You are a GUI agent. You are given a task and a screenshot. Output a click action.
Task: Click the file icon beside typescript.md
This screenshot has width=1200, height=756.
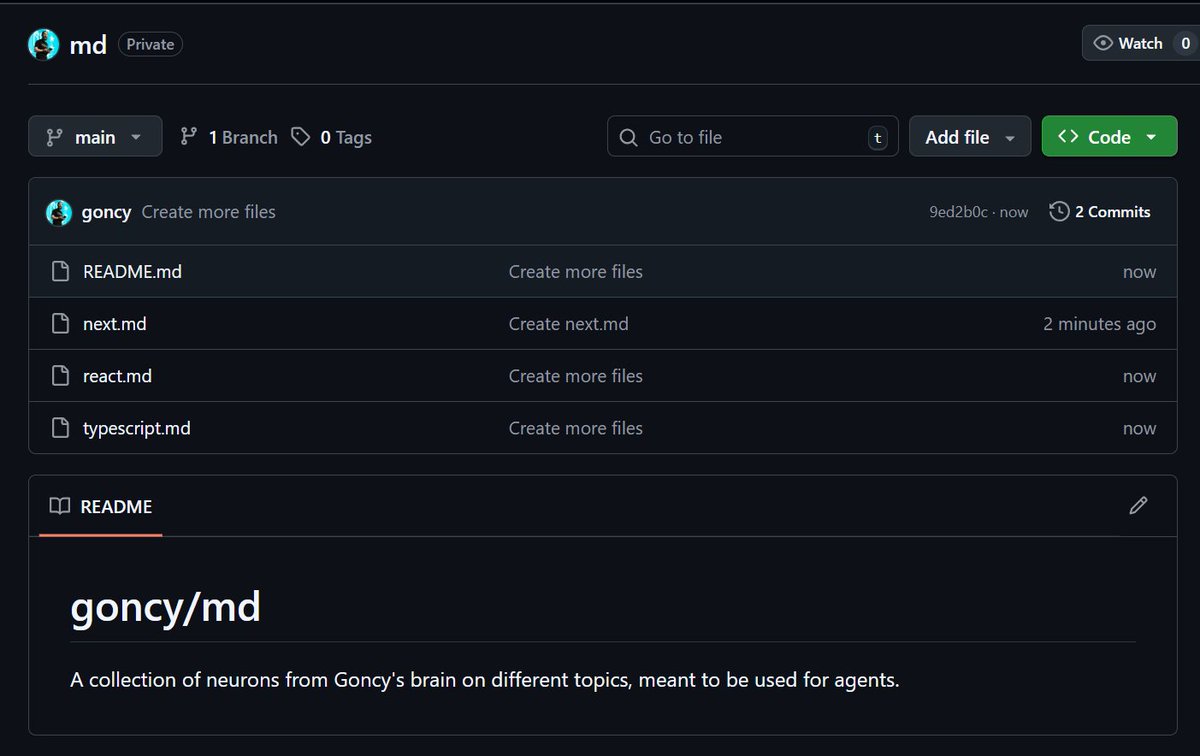[x=61, y=428]
